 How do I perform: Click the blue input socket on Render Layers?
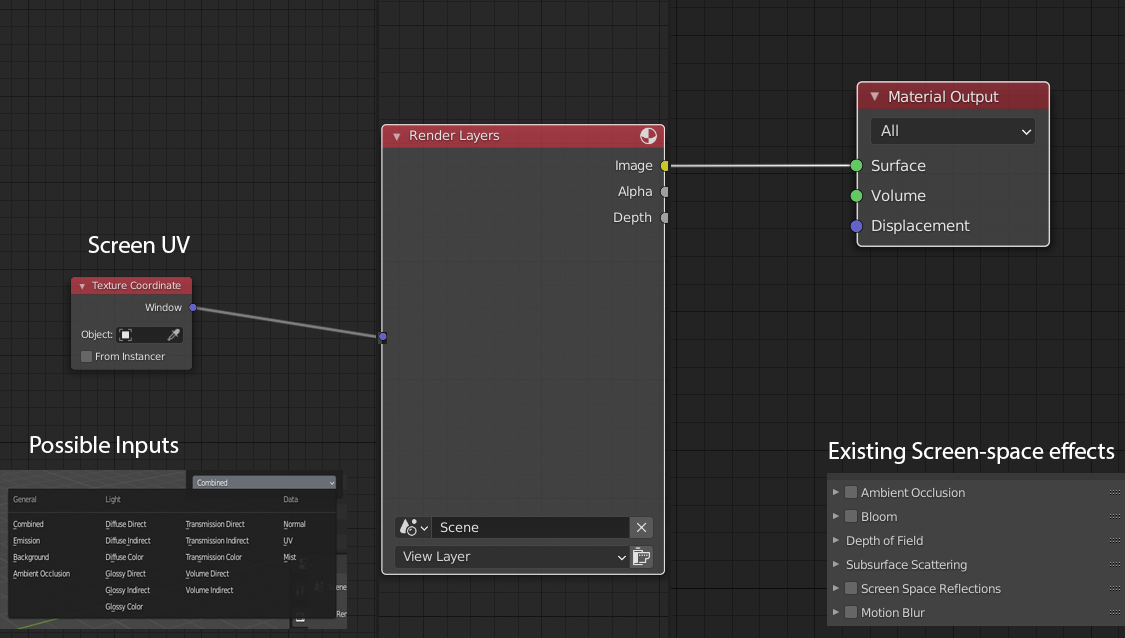[382, 337]
